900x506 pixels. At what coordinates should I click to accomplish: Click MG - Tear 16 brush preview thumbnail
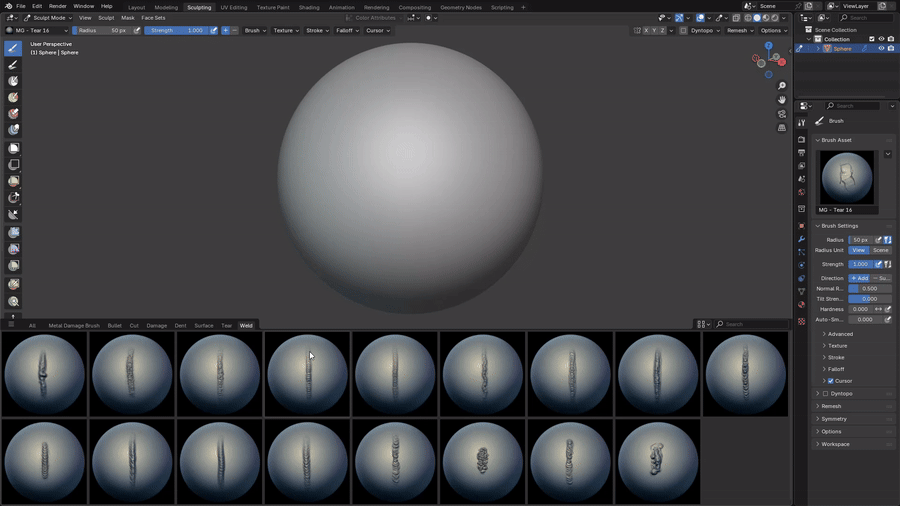click(847, 177)
